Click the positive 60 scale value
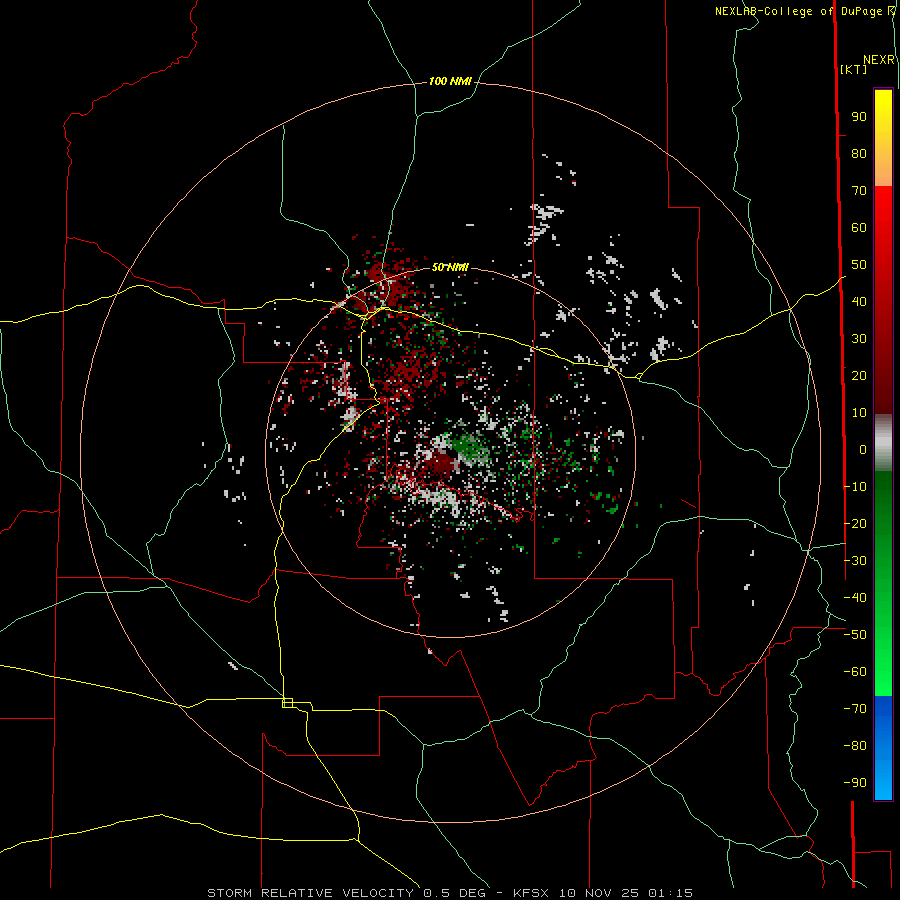900x900 pixels. point(859,228)
